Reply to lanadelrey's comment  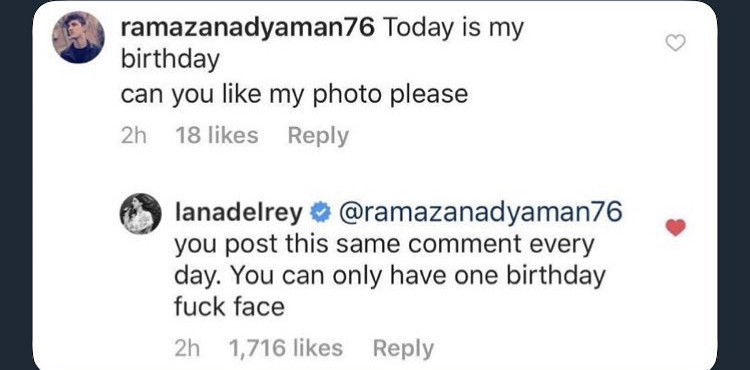pos(403,349)
